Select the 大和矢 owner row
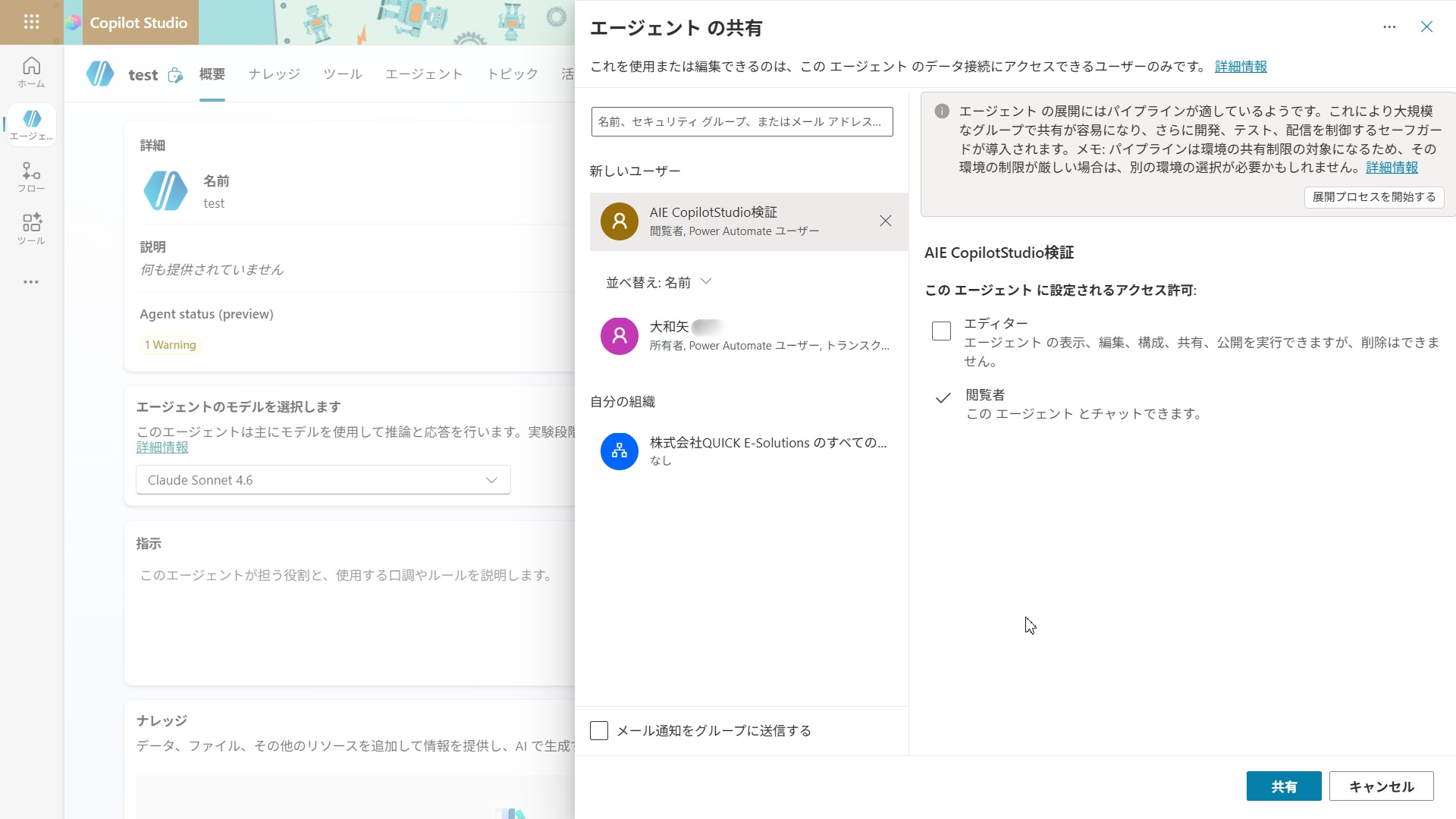1456x819 pixels. [749, 336]
